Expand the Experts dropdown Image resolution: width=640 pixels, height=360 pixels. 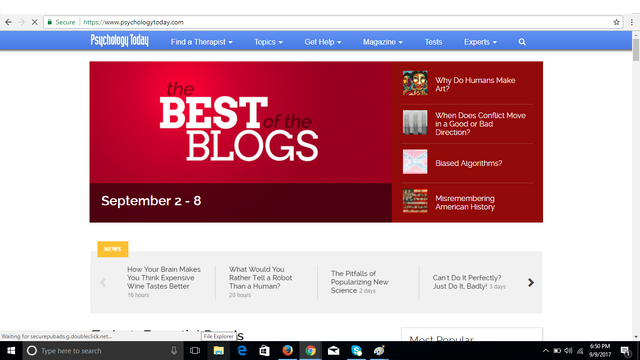coord(480,42)
